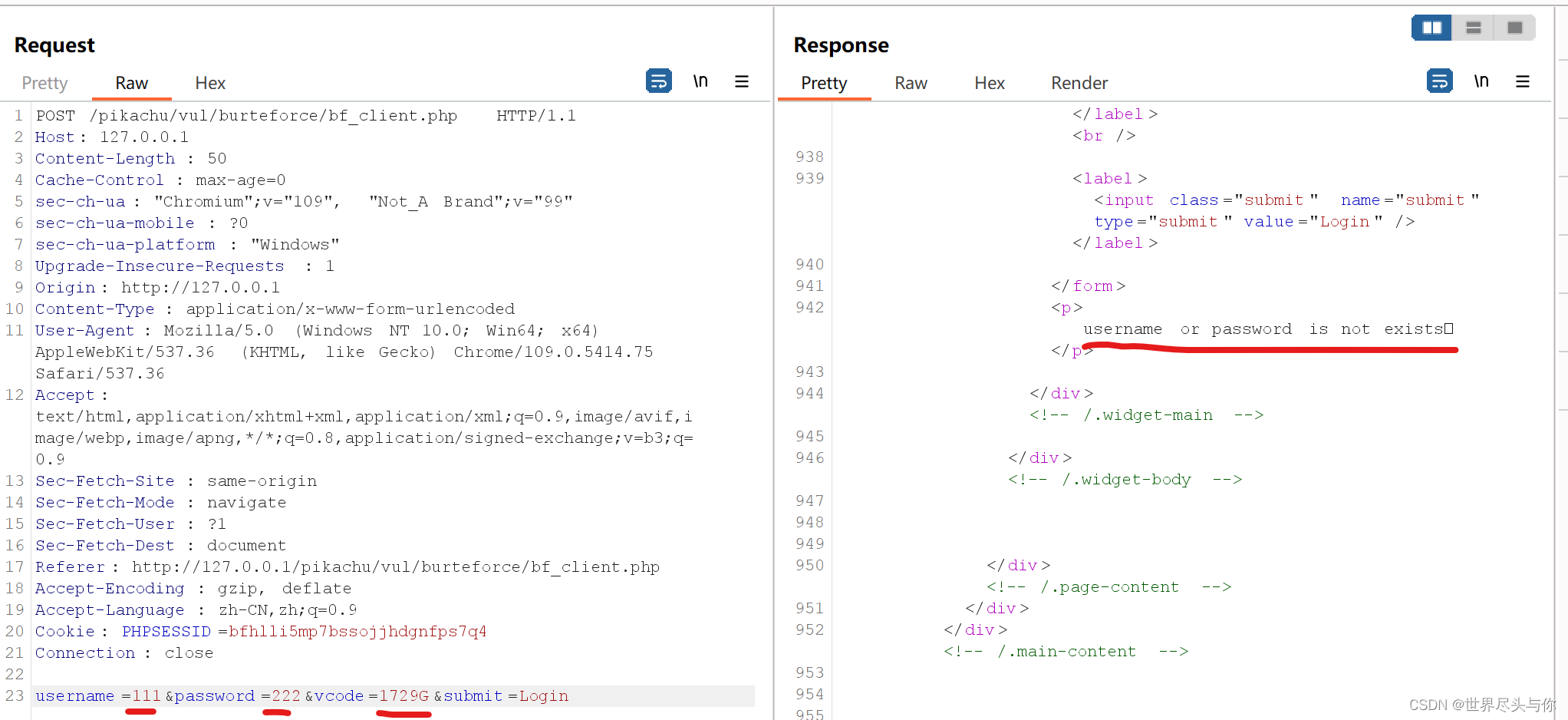
Task: Switch to Hex tab in Response
Action: tap(990, 83)
